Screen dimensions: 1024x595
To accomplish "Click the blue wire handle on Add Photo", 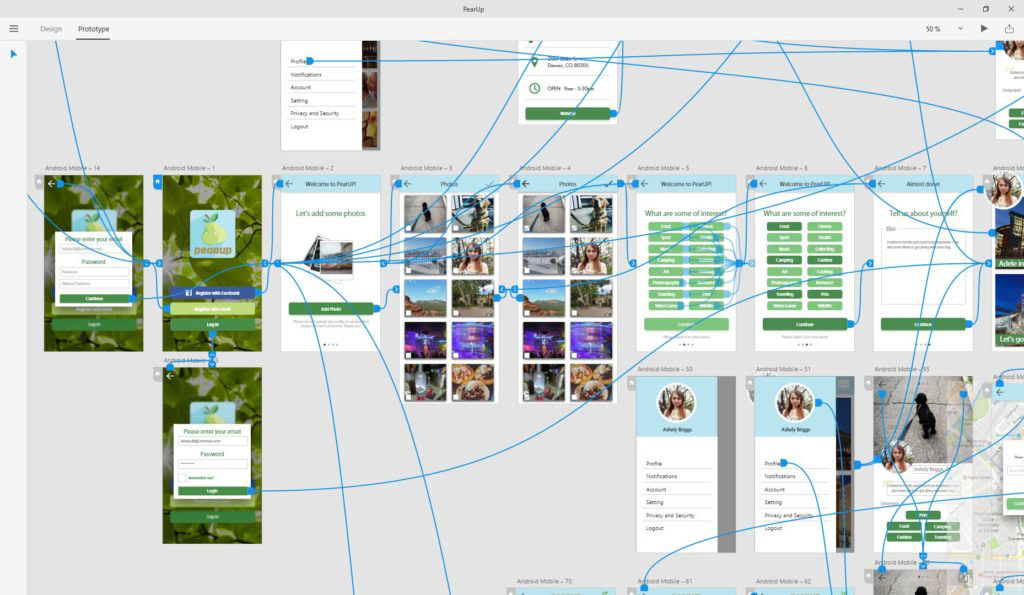I will pos(377,308).
